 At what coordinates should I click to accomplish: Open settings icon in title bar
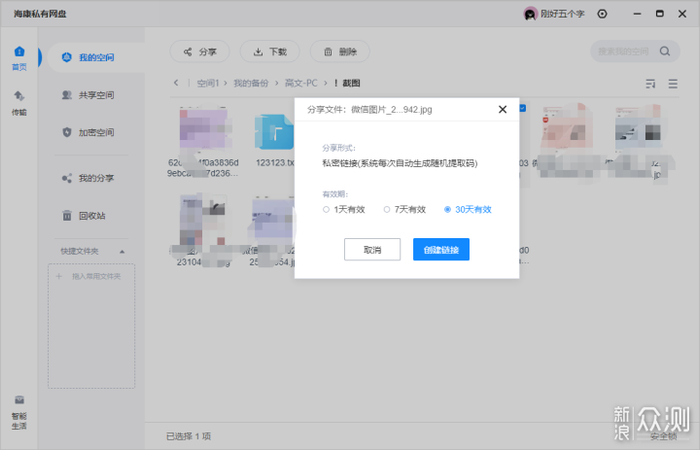tap(602, 14)
